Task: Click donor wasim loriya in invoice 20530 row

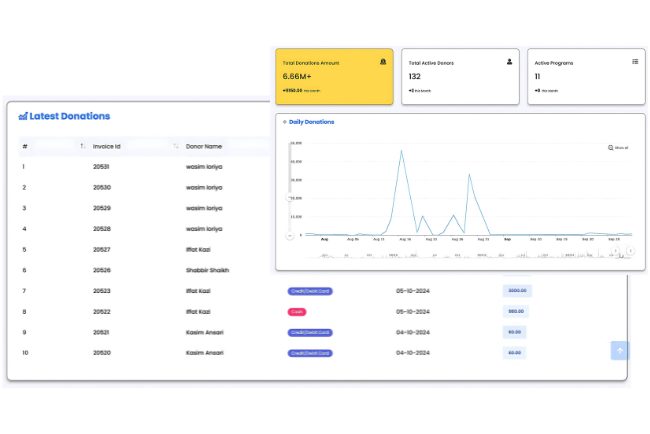Action: [x=204, y=187]
